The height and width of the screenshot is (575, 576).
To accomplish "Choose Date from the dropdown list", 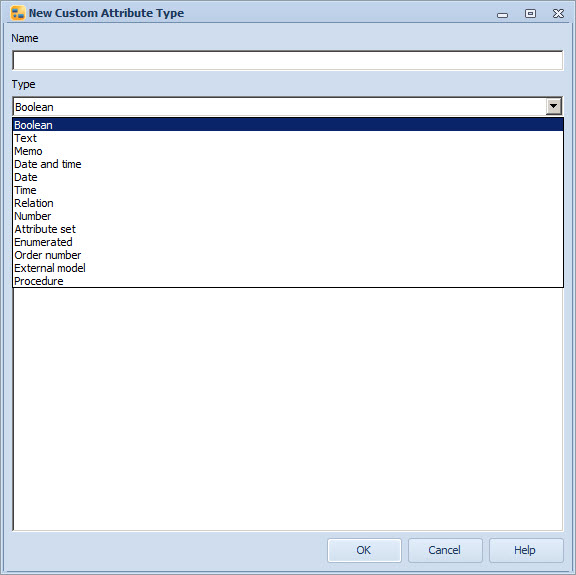I will (x=288, y=177).
